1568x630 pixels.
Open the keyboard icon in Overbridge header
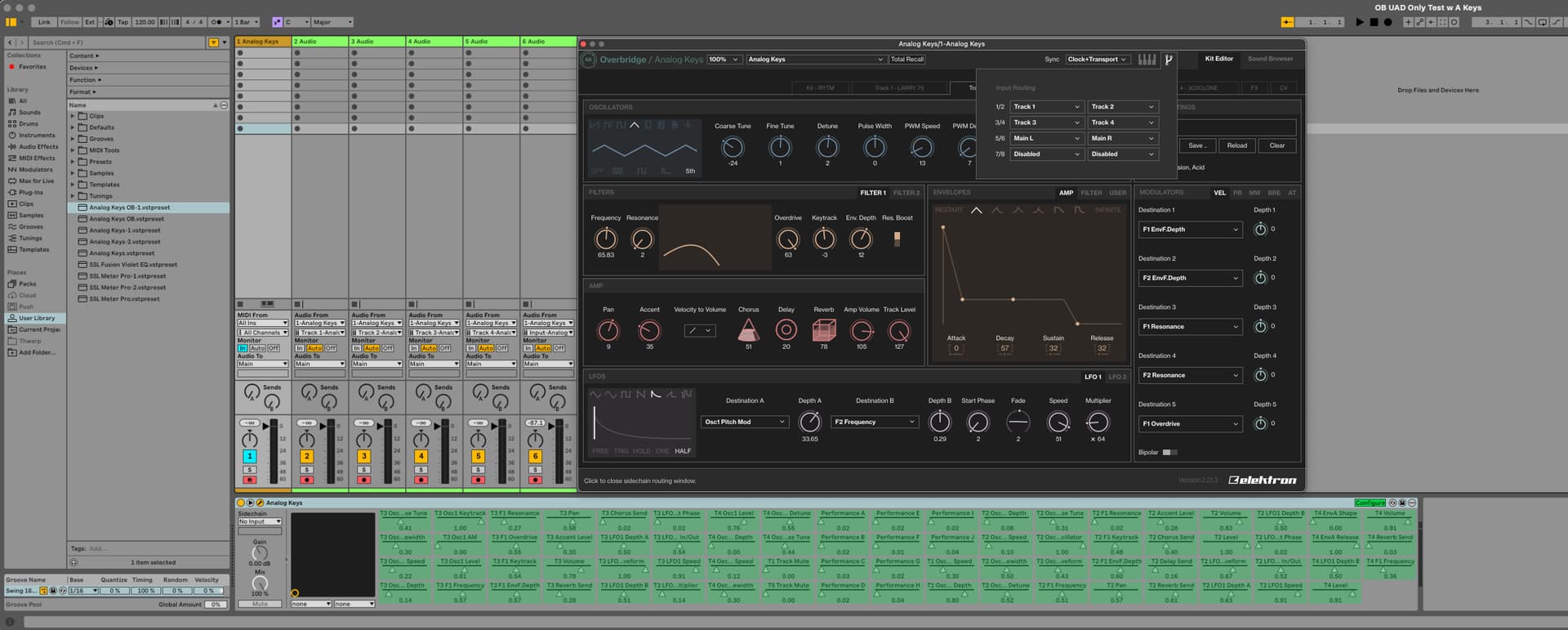pos(1147,60)
